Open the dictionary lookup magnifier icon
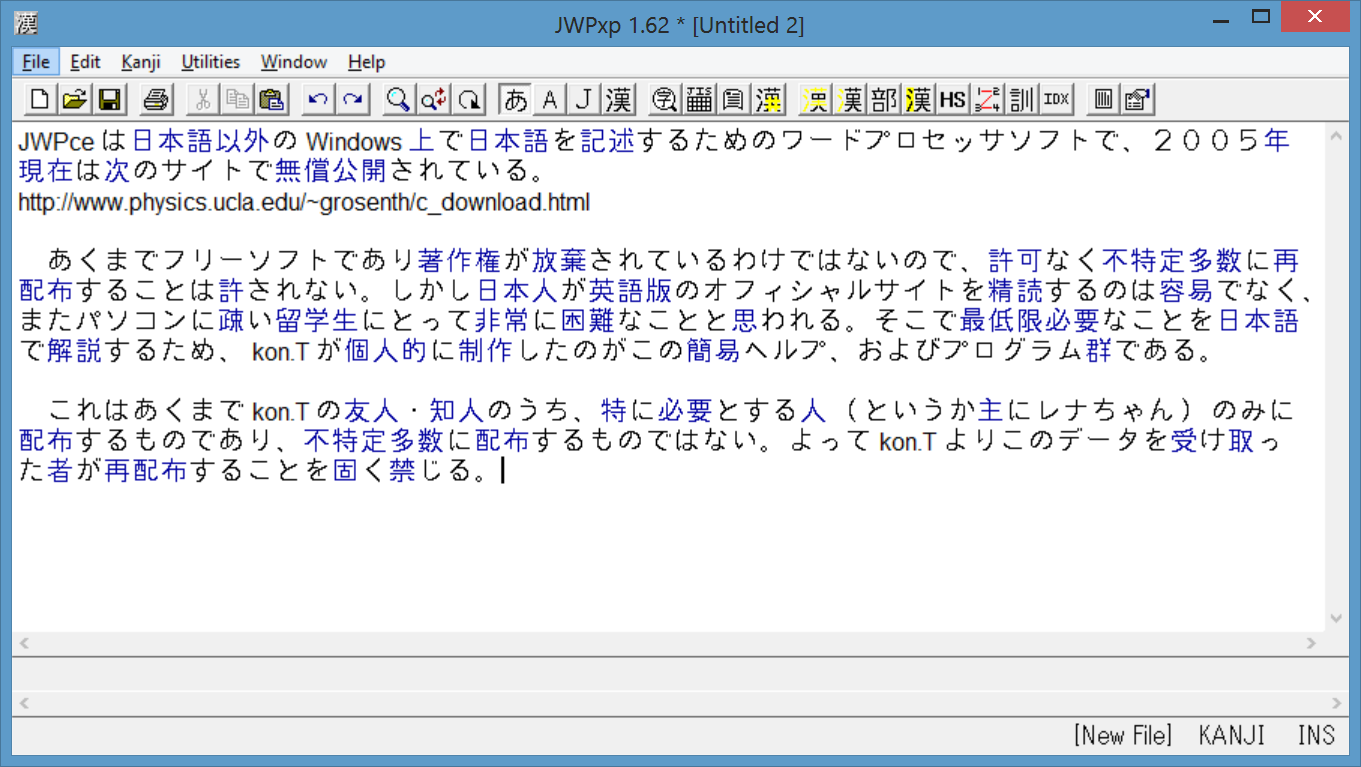Viewport: 1361px width, 767px height. click(x=664, y=99)
